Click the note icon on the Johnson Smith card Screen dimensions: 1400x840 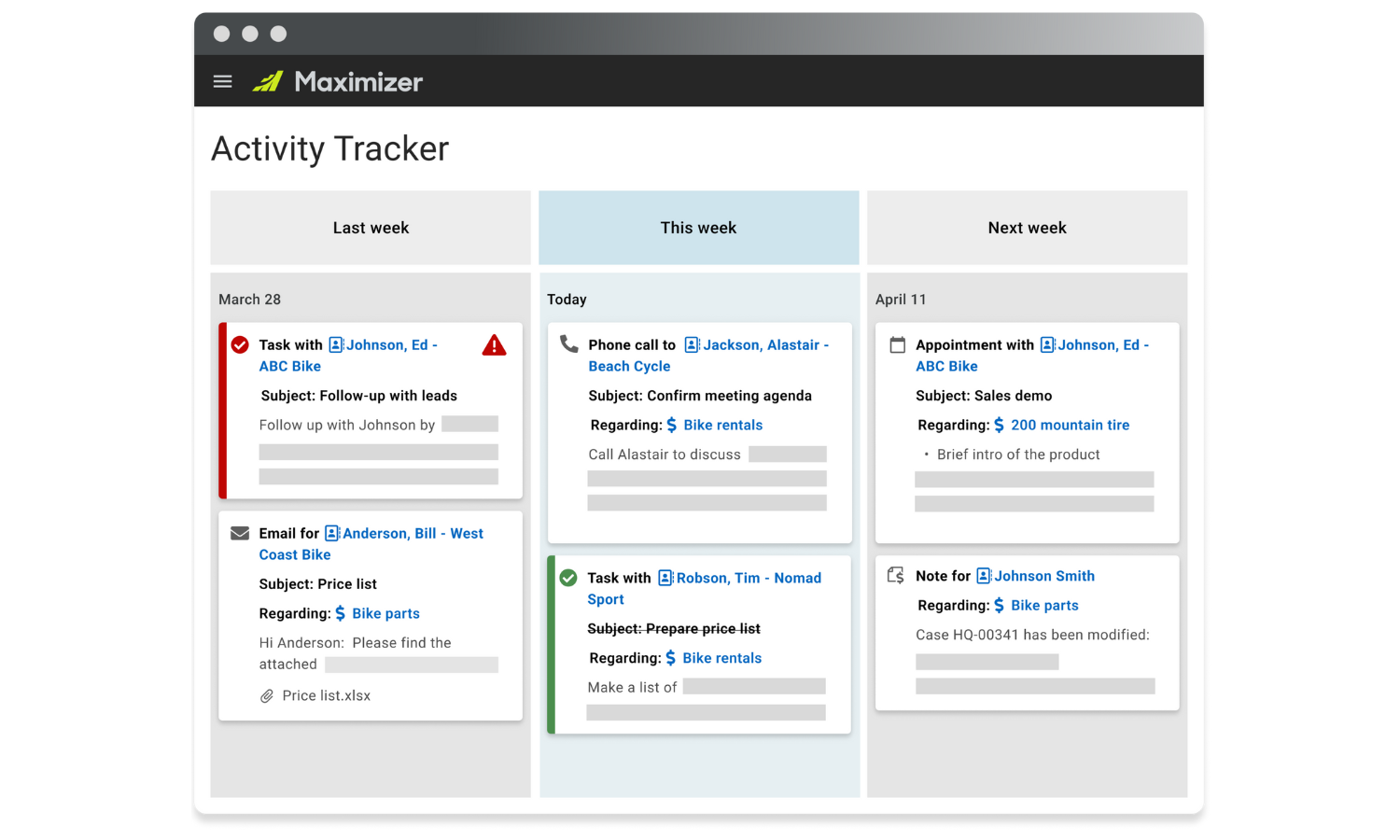895,576
